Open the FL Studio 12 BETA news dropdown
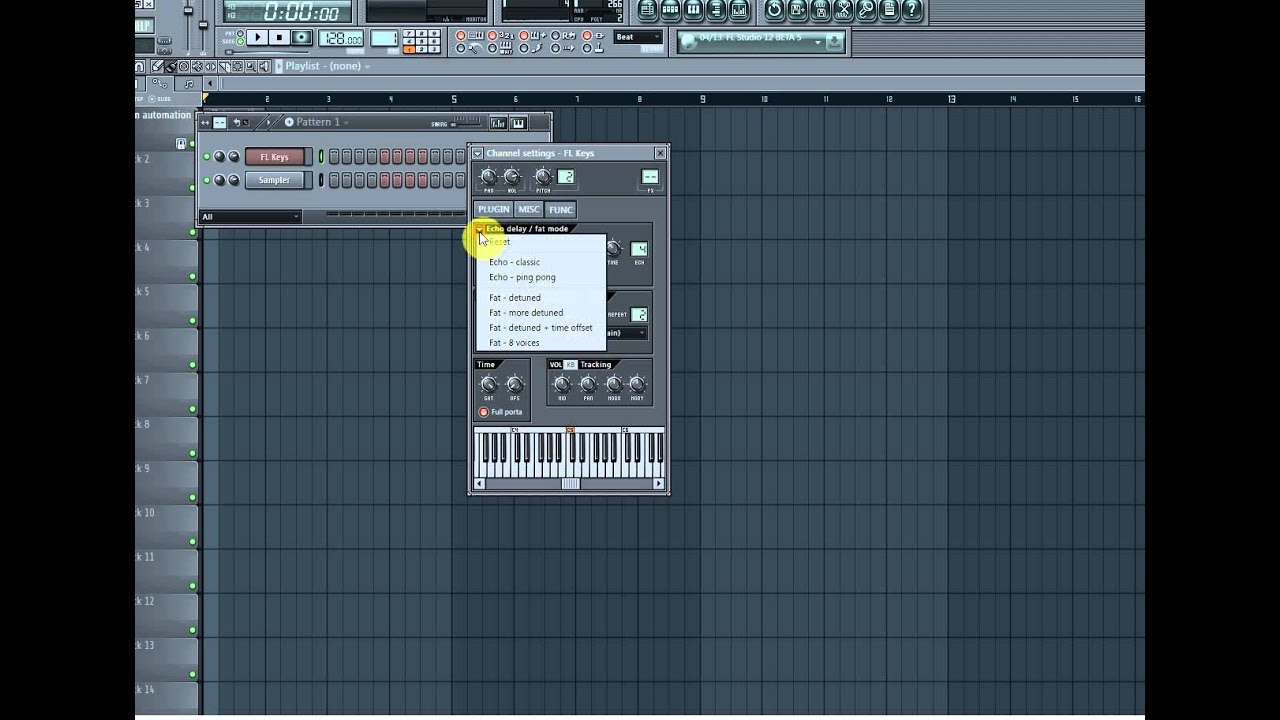Image resolution: width=1280 pixels, height=720 pixels. [817, 42]
